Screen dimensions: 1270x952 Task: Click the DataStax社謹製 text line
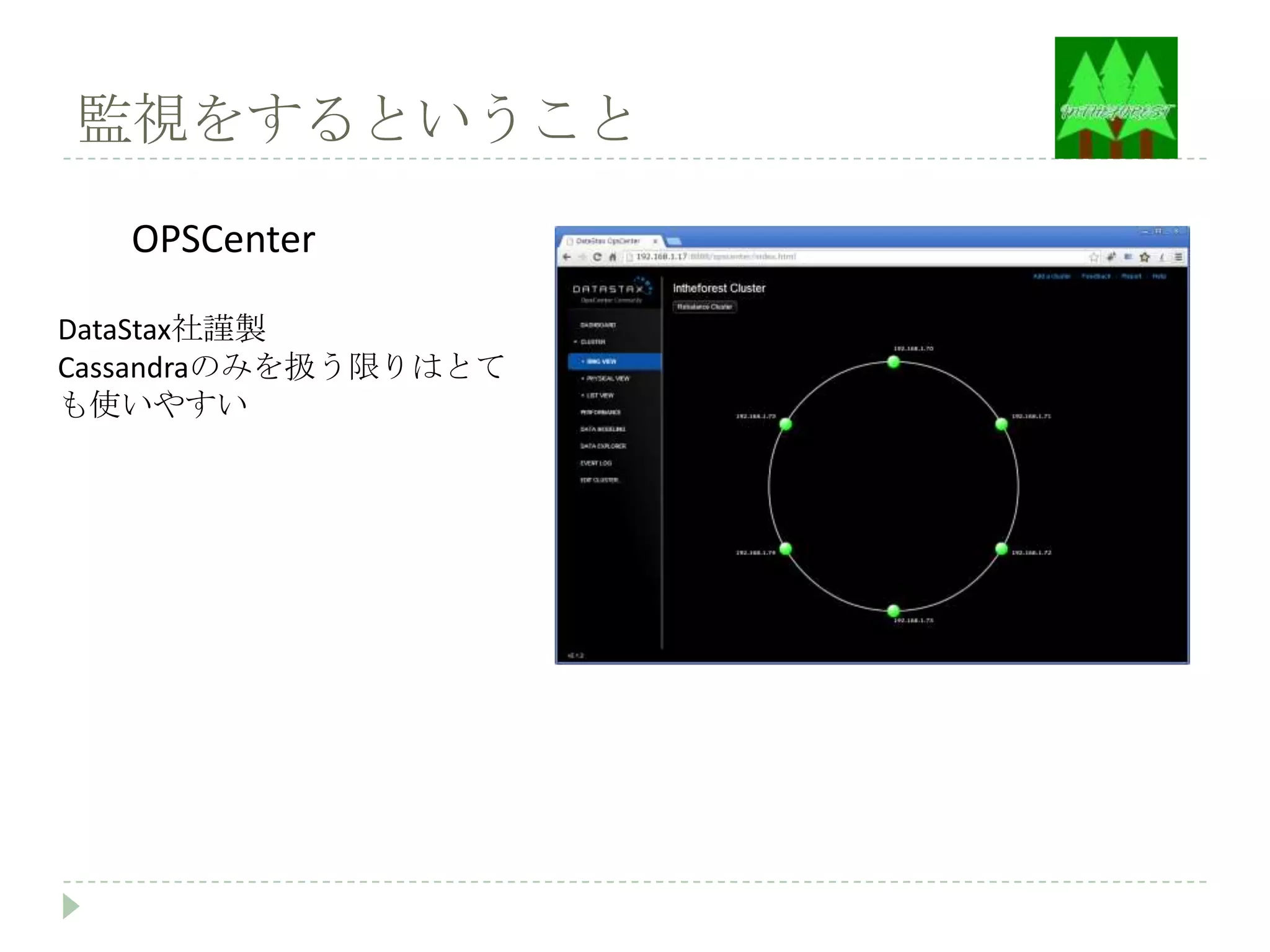162,328
